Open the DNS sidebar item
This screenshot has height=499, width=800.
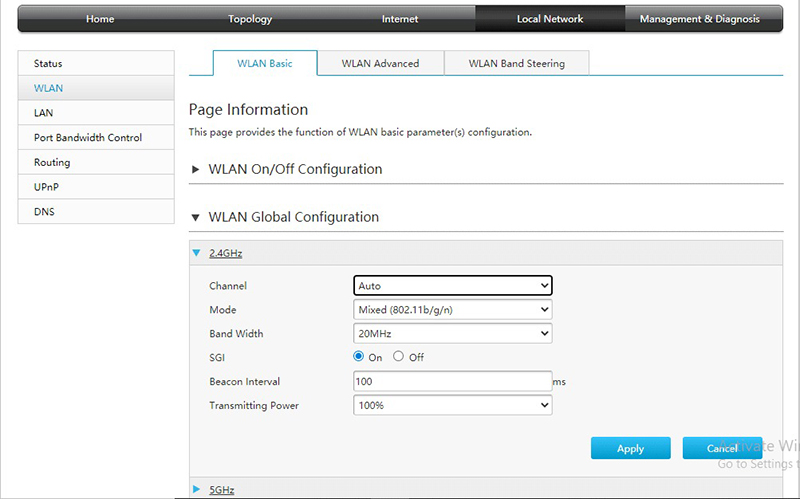pyautogui.click(x=44, y=211)
